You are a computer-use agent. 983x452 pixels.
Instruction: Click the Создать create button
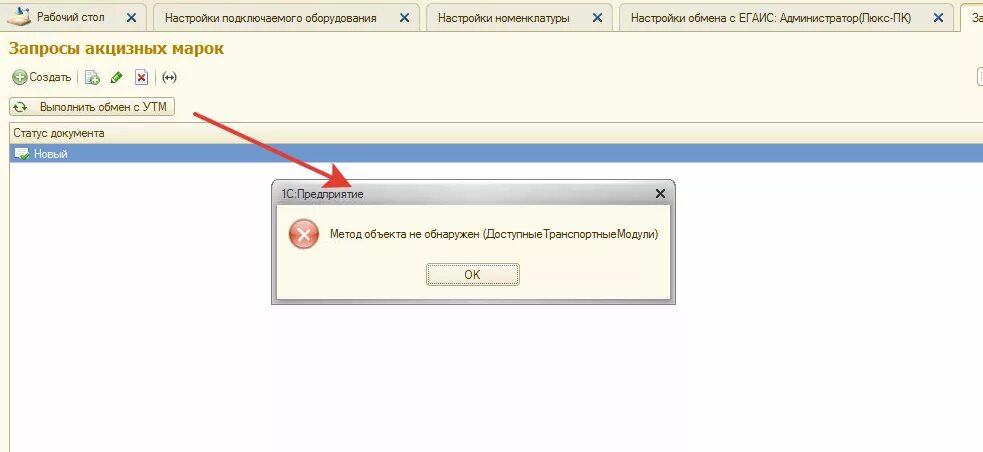[42, 78]
